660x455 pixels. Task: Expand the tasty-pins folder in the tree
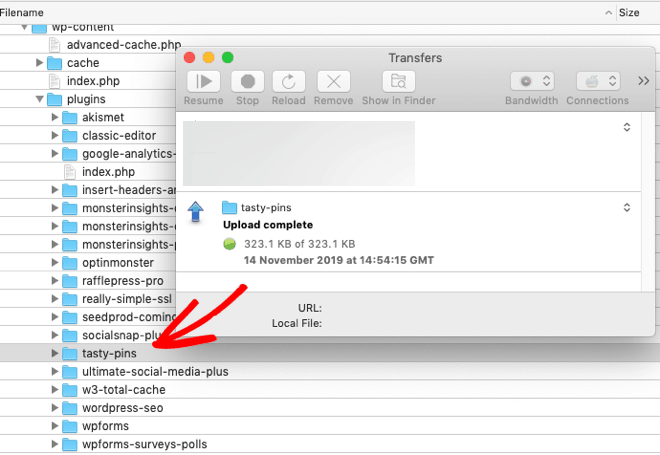pyautogui.click(x=55, y=354)
